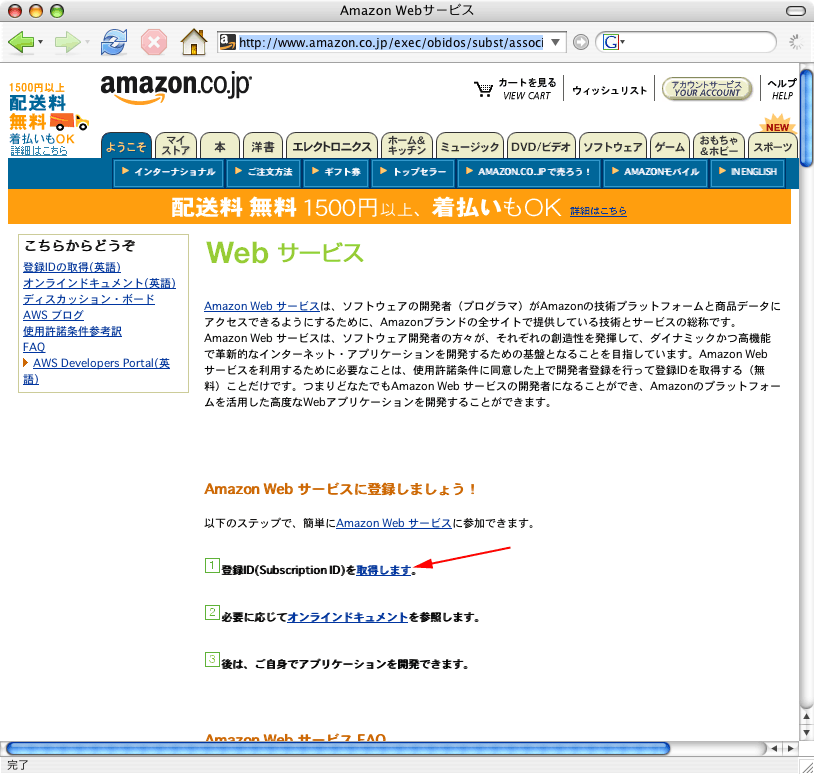Click the scroll down arrow on vertical scrollbar

[806, 734]
